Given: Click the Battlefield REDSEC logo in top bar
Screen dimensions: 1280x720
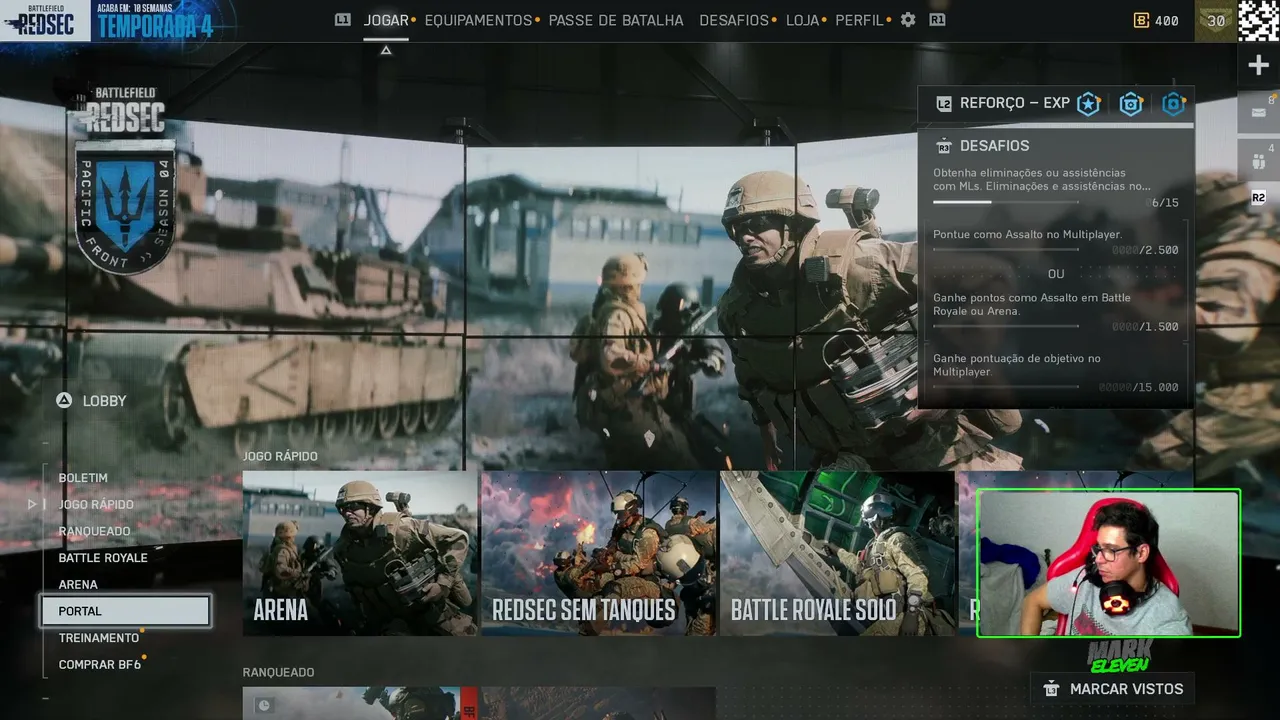Looking at the screenshot, I should (x=45, y=21).
